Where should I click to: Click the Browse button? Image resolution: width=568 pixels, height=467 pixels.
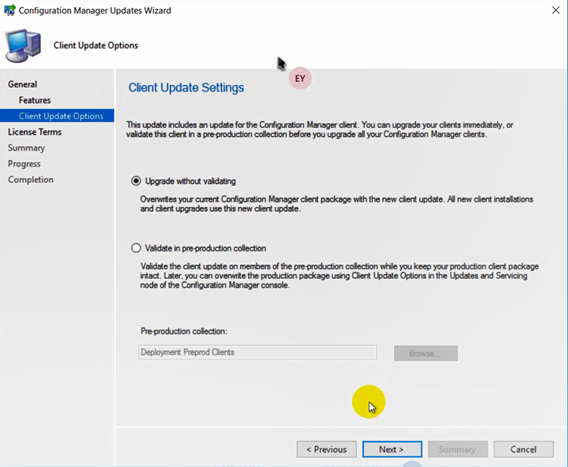click(x=426, y=353)
